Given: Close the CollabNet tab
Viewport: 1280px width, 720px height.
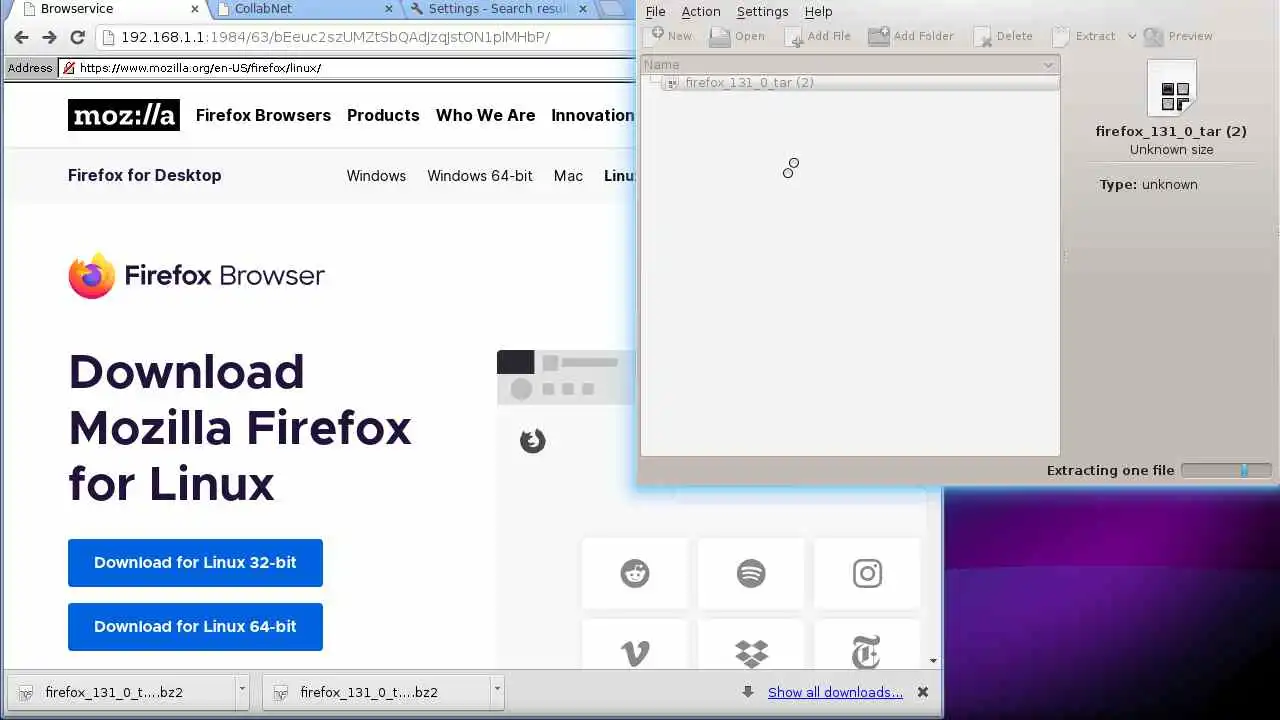Looking at the screenshot, I should (x=389, y=8).
